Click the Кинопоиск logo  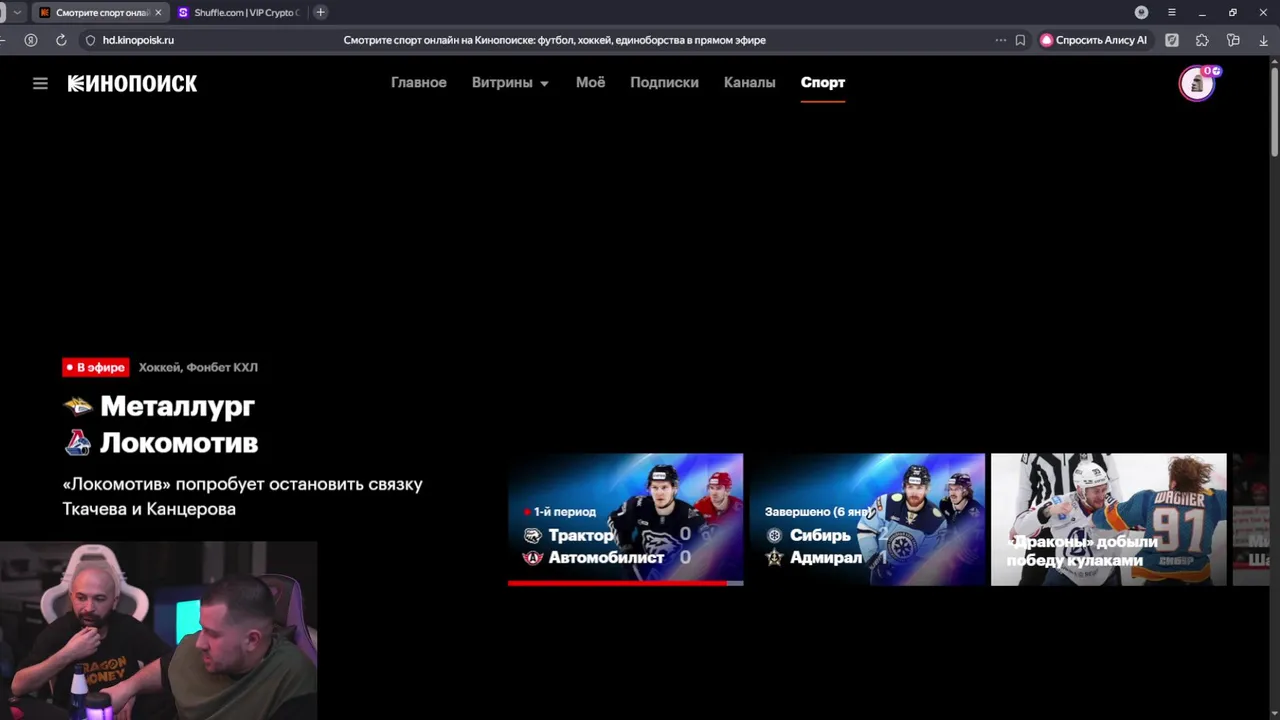pyautogui.click(x=132, y=83)
